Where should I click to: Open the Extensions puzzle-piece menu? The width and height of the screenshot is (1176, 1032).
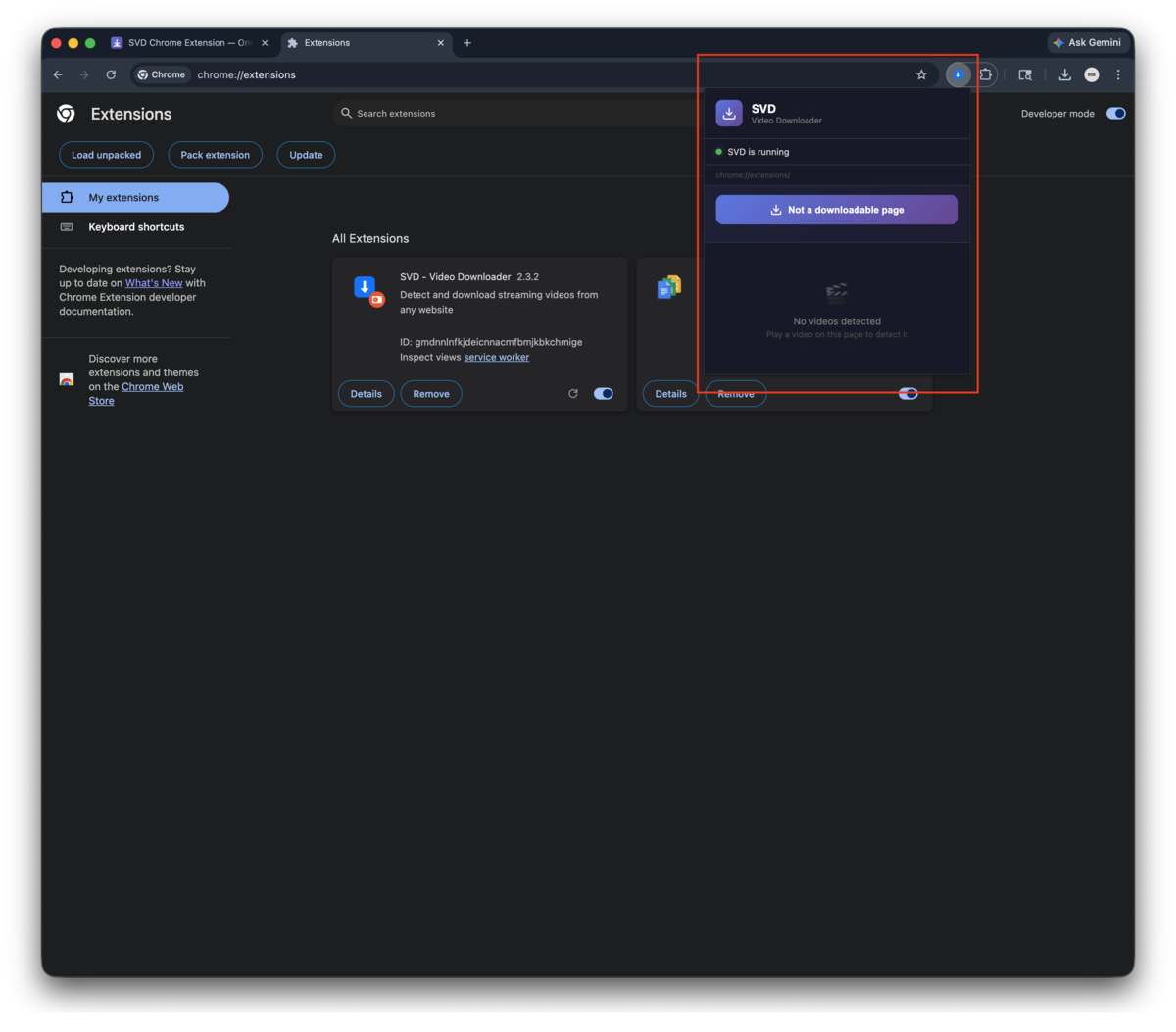[986, 74]
